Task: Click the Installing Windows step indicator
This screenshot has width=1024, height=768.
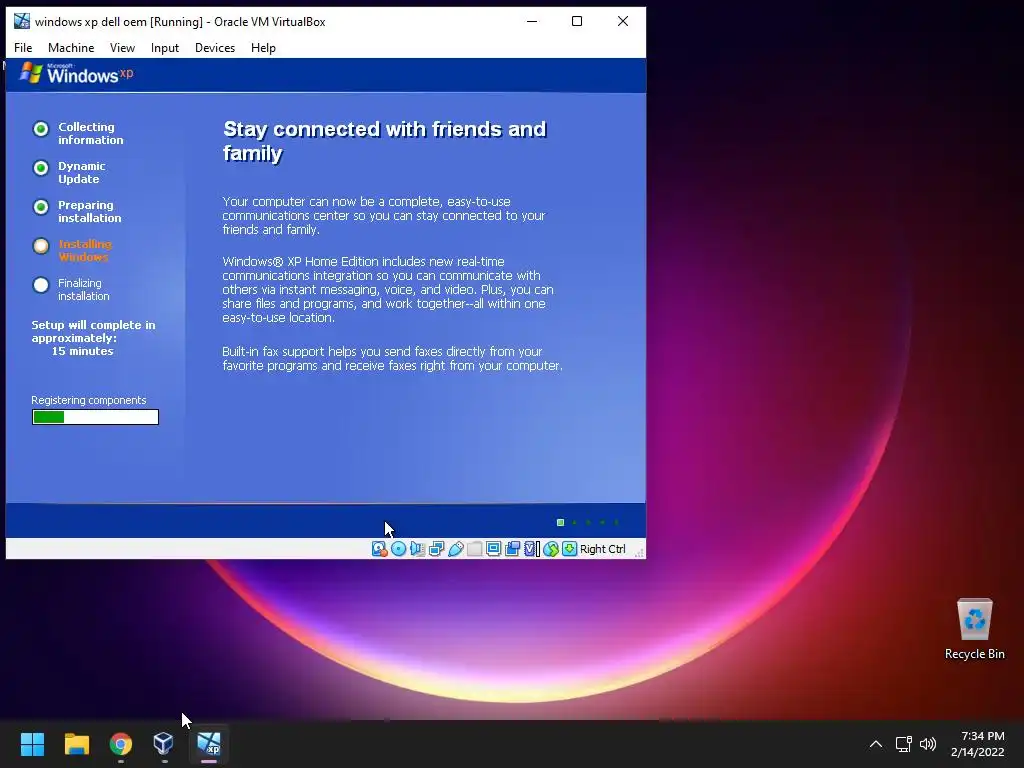Action: tap(41, 246)
